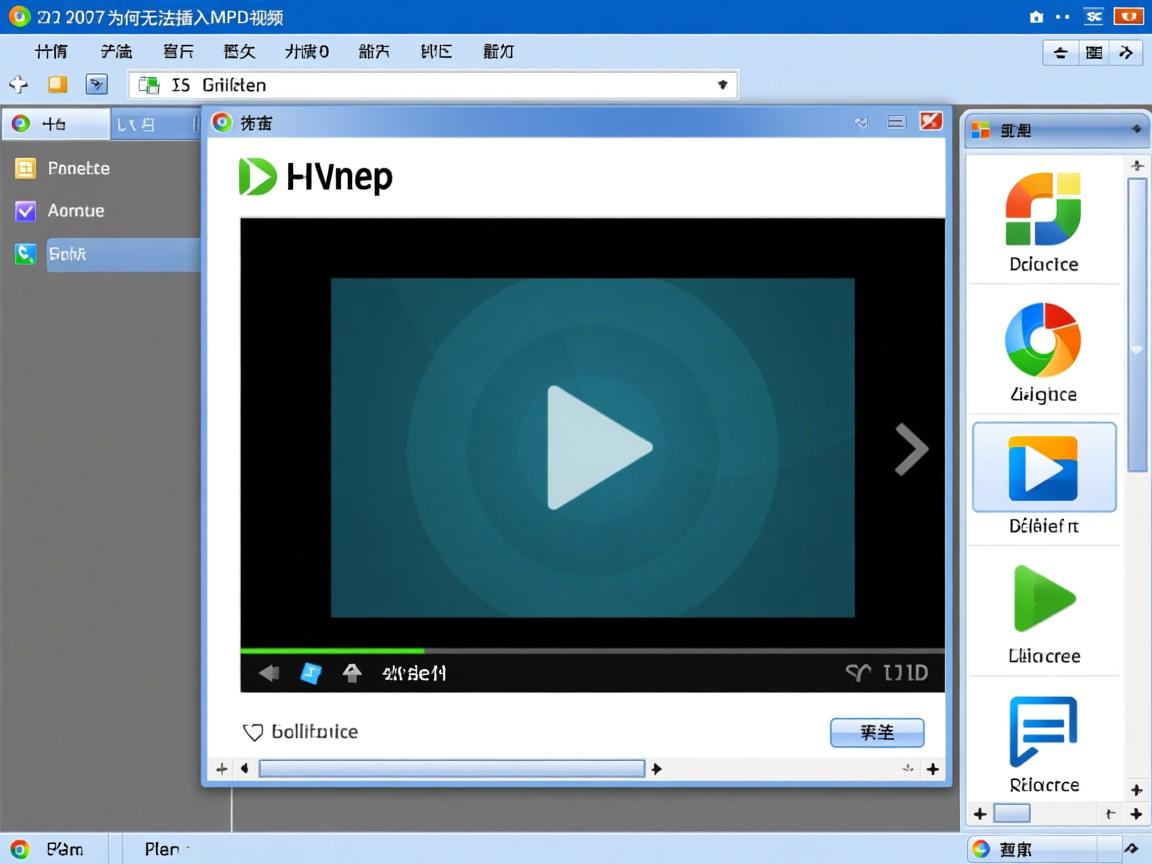Open the IS Griliden dropdown
This screenshot has width=1152, height=864.
coord(722,85)
